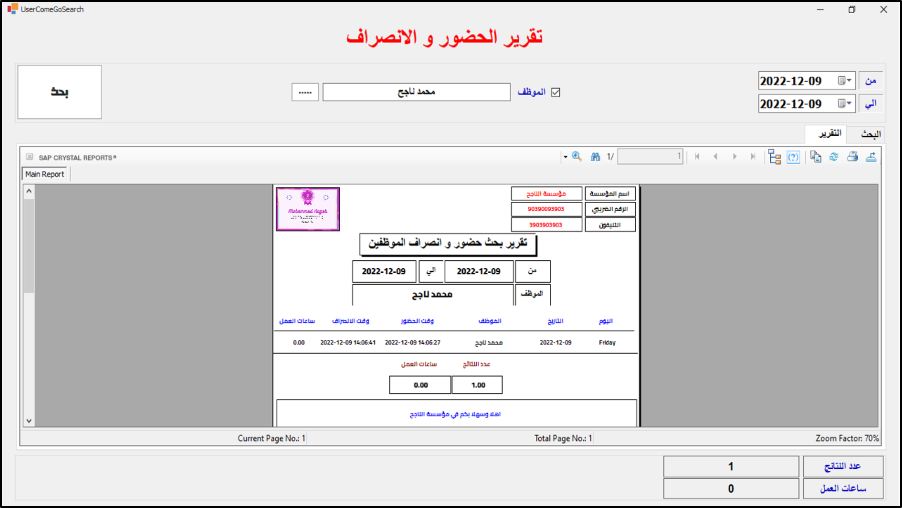Open the من date picker dropdown
This screenshot has height=508, width=902.
[x=845, y=80]
